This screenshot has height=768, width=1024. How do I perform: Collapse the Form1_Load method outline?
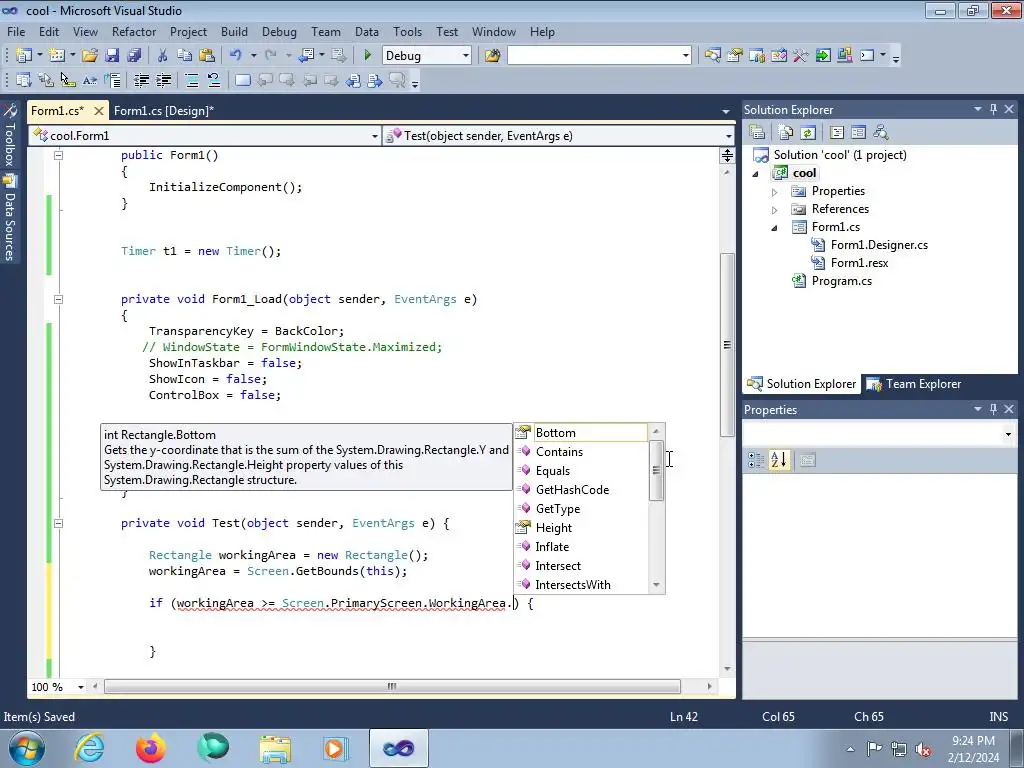[x=58, y=299]
